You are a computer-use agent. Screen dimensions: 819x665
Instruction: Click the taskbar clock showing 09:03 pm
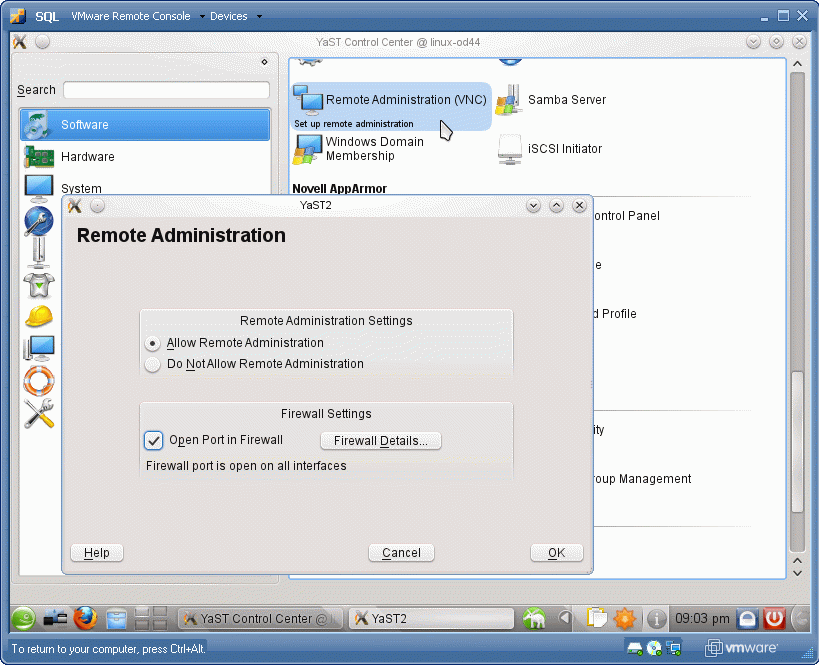pos(702,619)
